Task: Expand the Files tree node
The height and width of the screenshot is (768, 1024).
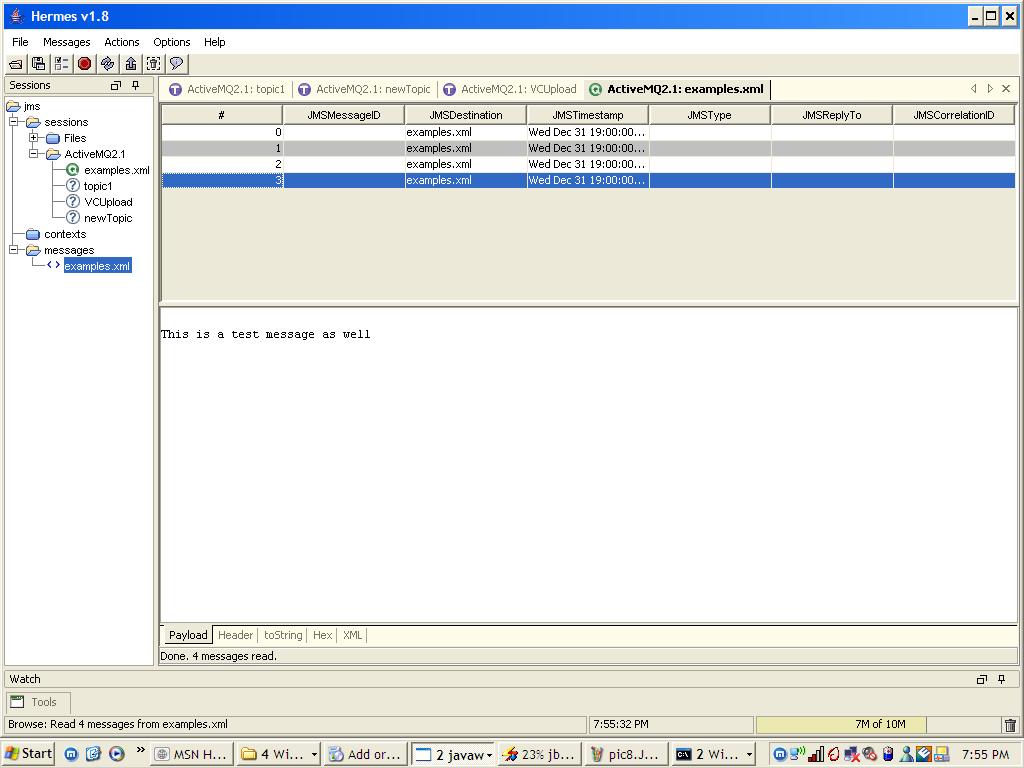Action: [x=33, y=138]
